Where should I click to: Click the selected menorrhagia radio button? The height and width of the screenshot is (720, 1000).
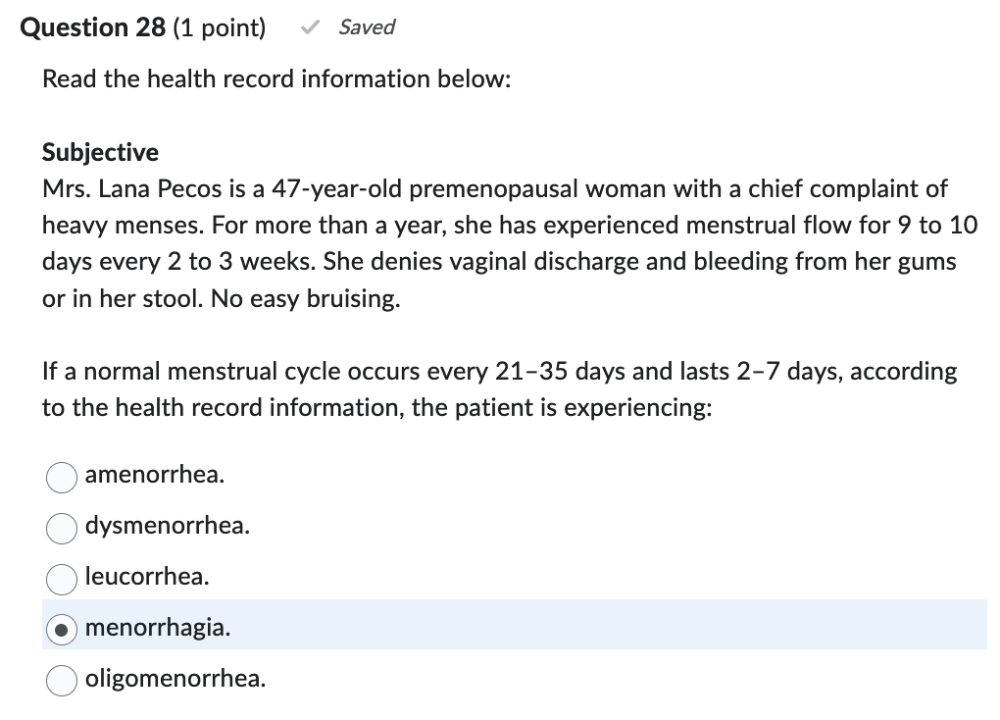61,629
